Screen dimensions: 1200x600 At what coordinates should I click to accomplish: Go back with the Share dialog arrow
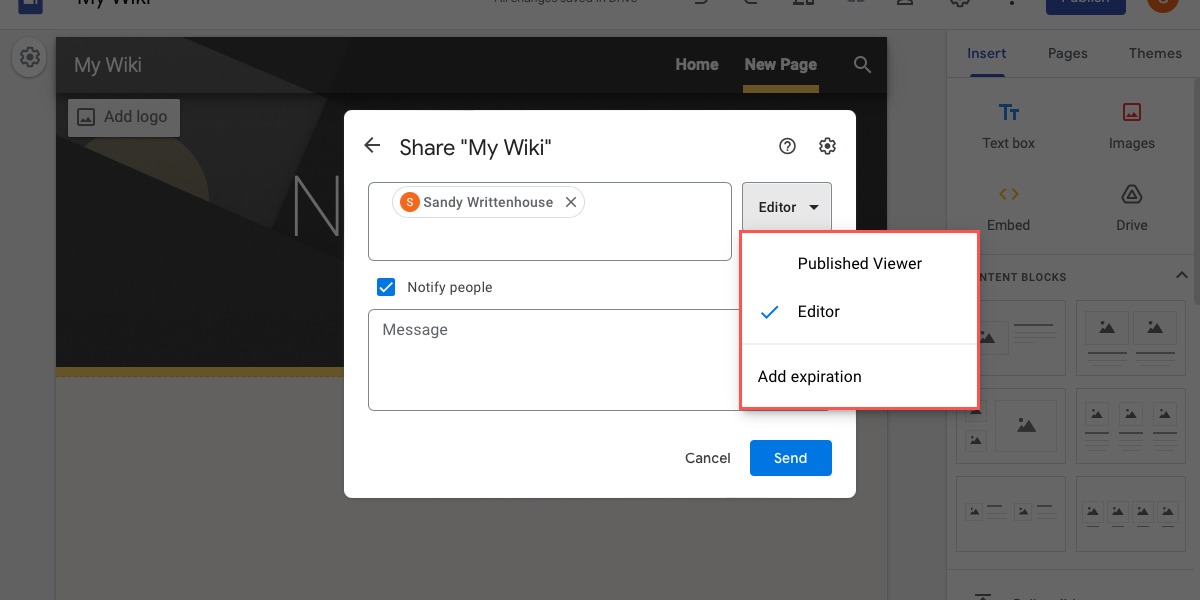point(371,145)
